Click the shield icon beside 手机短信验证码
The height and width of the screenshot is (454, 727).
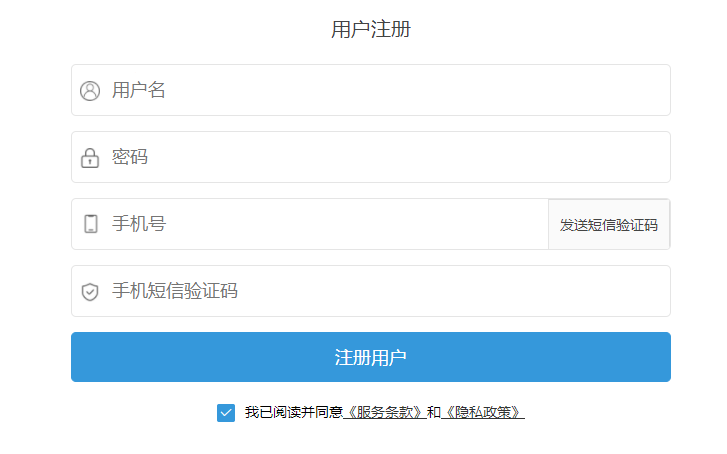pos(90,292)
